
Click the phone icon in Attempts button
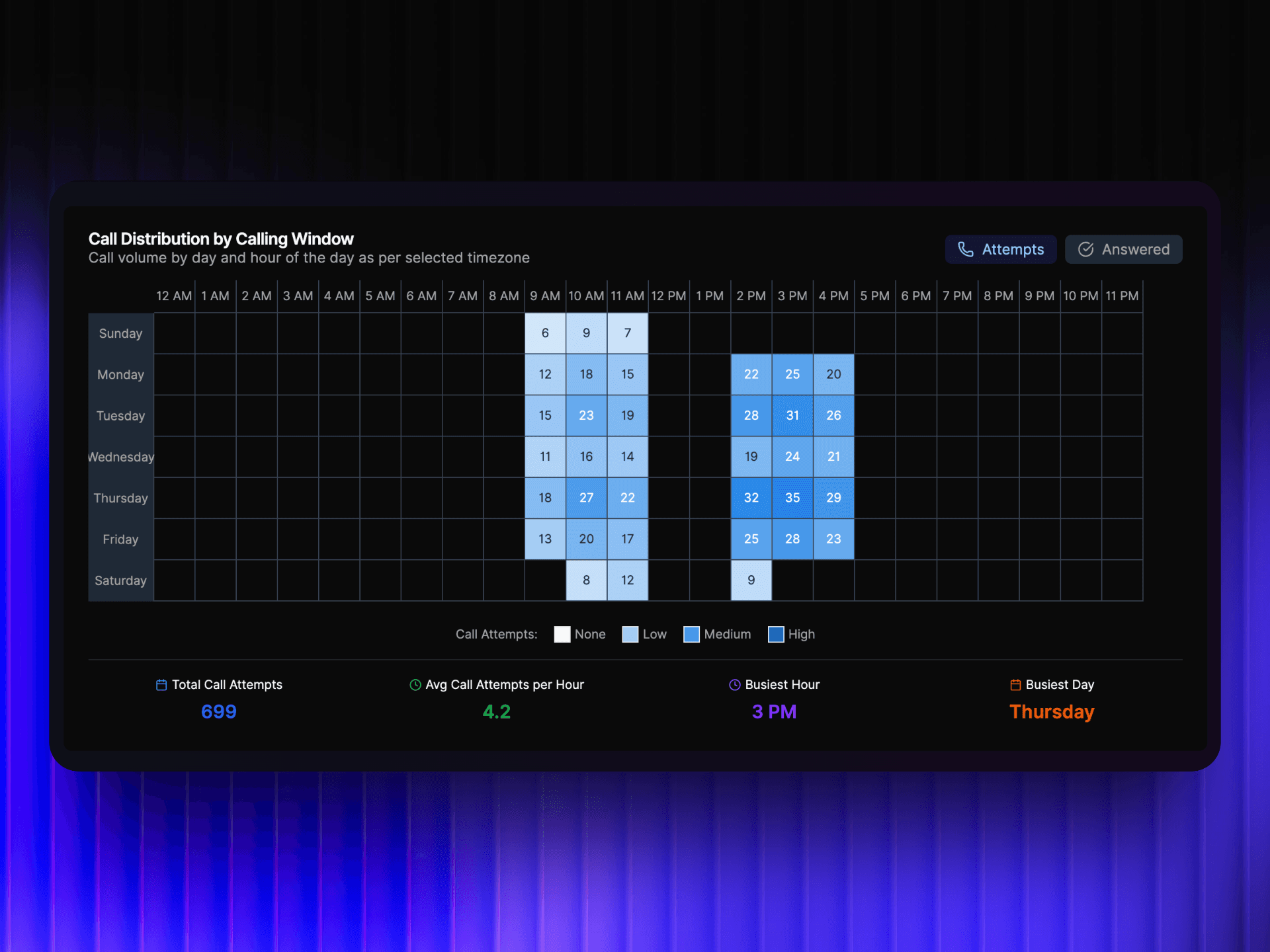pos(965,249)
